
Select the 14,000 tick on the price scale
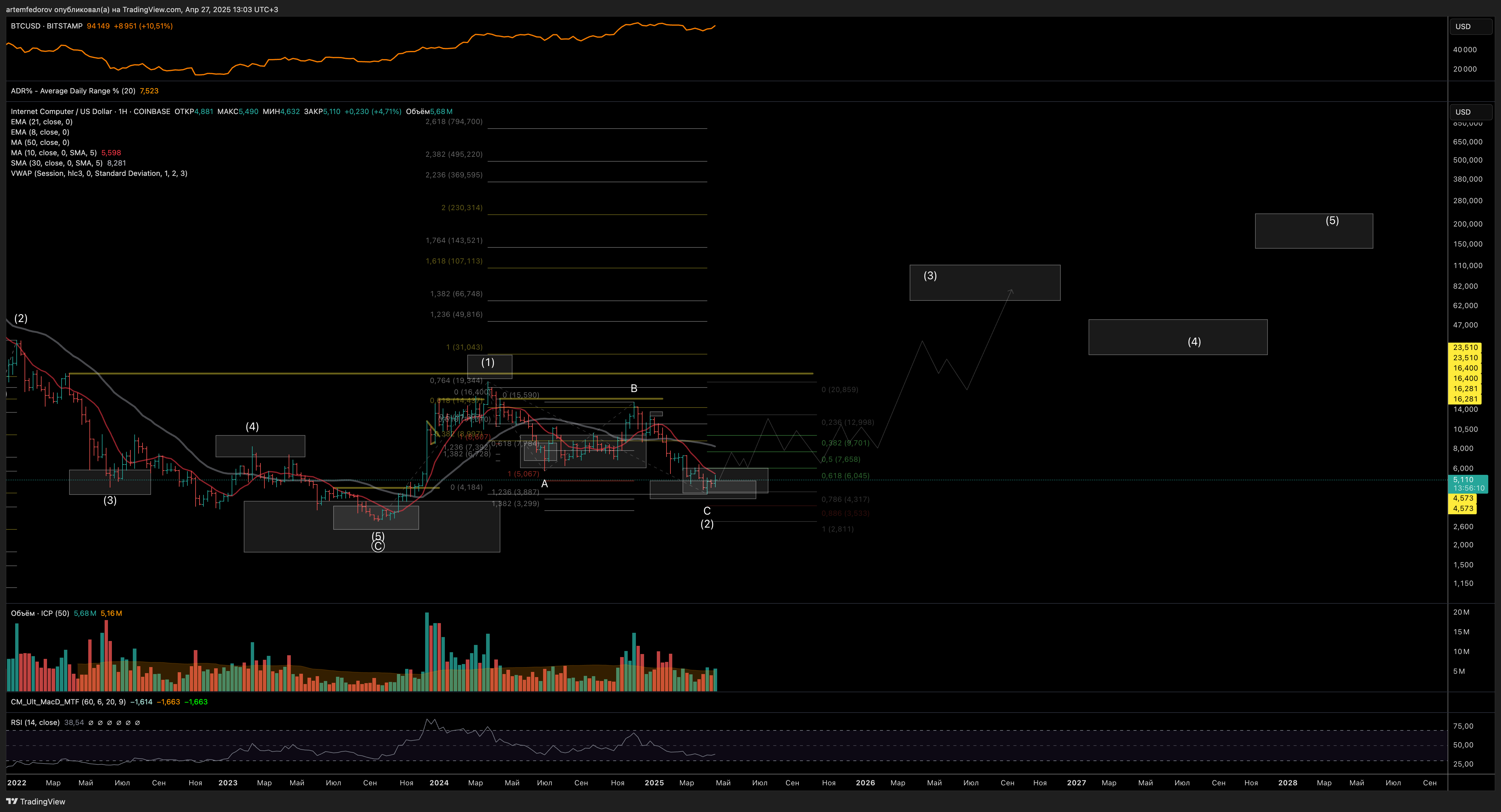[x=1466, y=410]
